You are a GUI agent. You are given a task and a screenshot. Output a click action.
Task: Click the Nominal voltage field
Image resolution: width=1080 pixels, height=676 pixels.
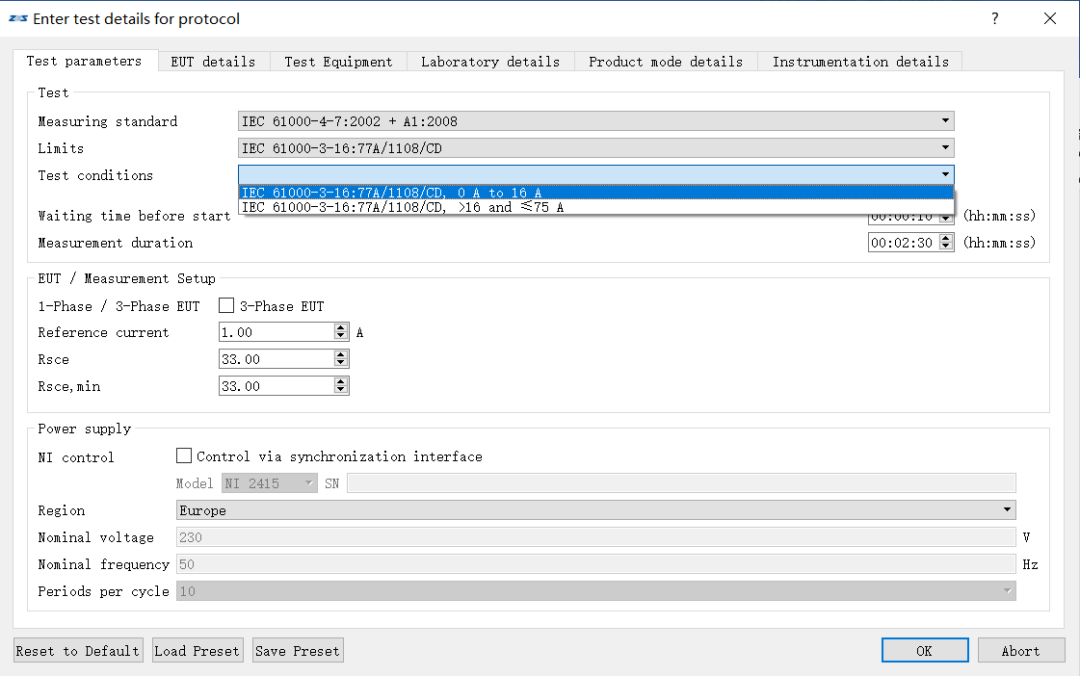tap(596, 537)
